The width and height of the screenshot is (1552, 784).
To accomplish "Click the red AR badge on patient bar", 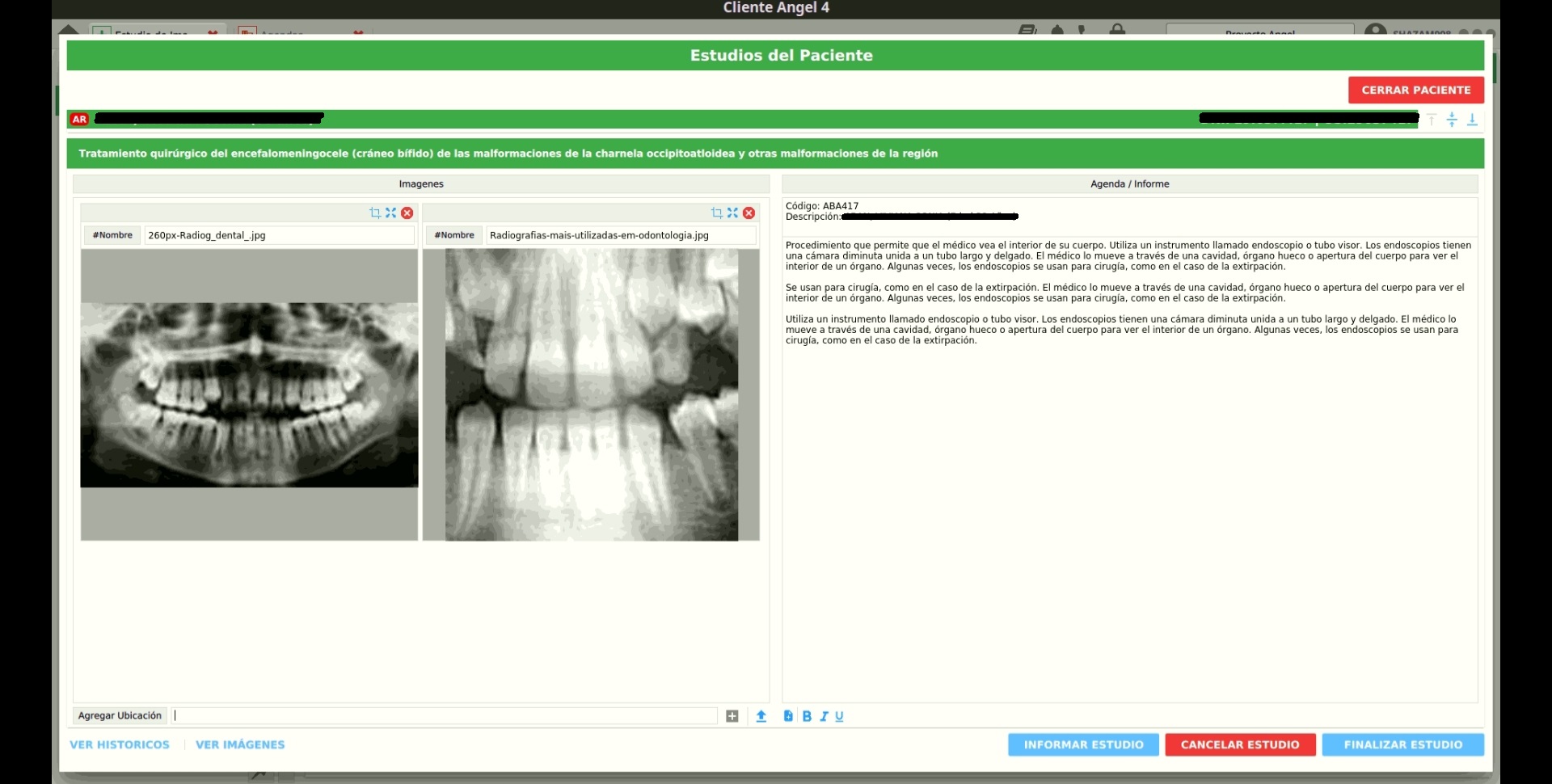I will 79,120.
